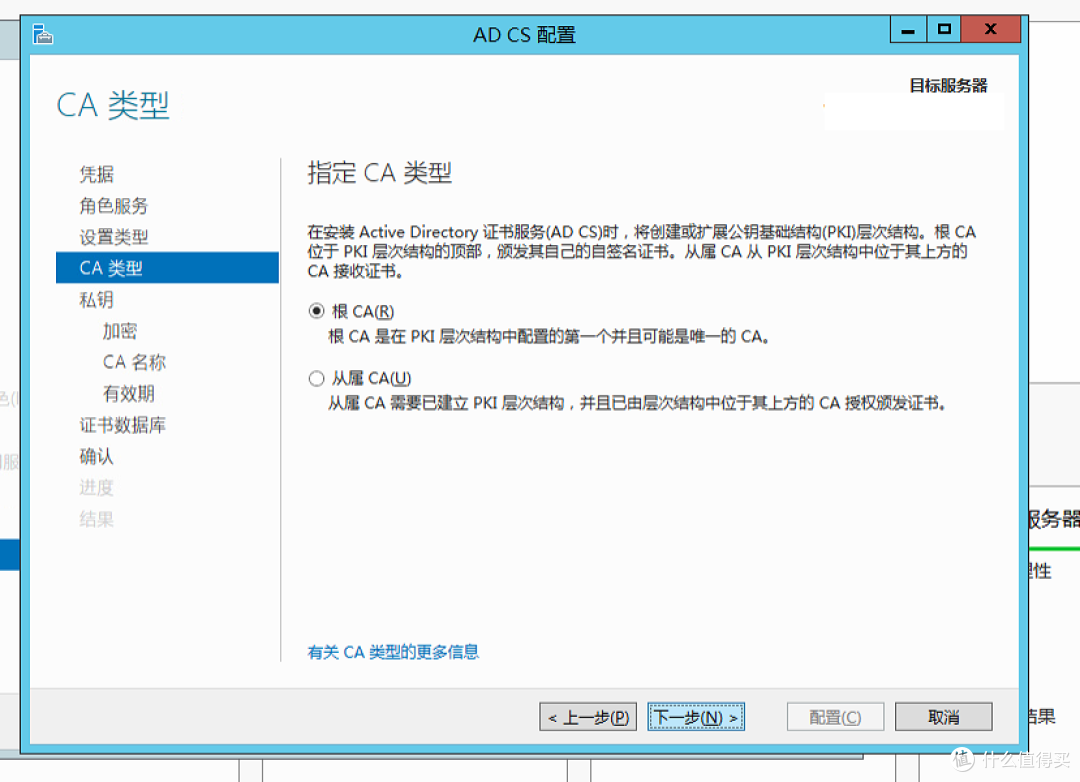Click the 上一步(P) button
Image resolution: width=1080 pixels, height=782 pixels.
click(x=587, y=716)
